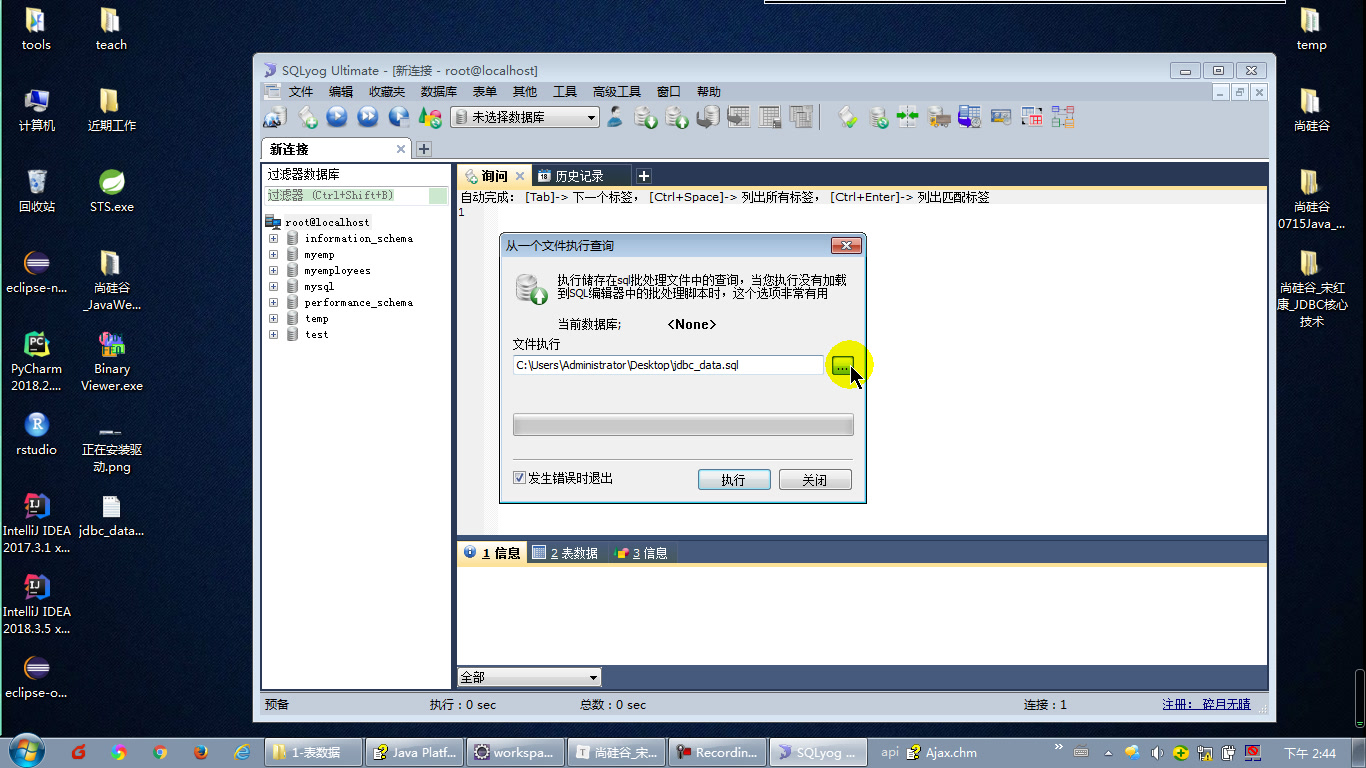Viewport: 1366px width, 768px height.
Task: Expand the performance_schema database node
Action: click(x=273, y=303)
